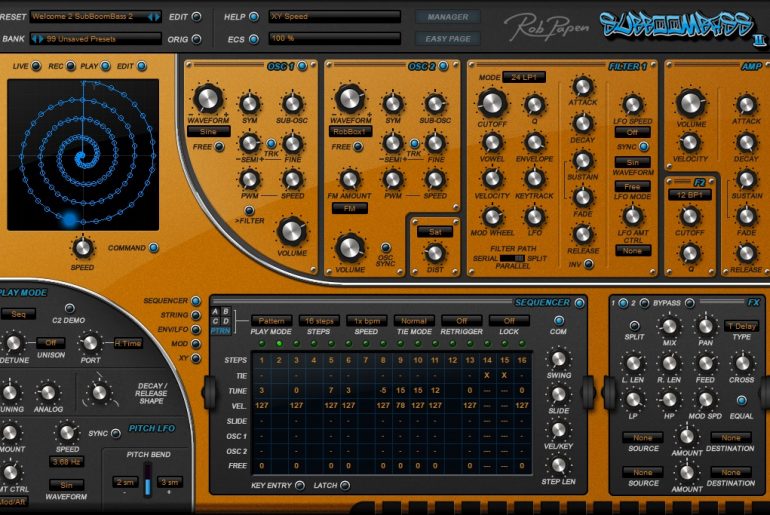Image resolution: width=770 pixels, height=515 pixels.
Task: Open the Filter 1 Mode dropdown (24 LP1)
Action: [x=523, y=77]
